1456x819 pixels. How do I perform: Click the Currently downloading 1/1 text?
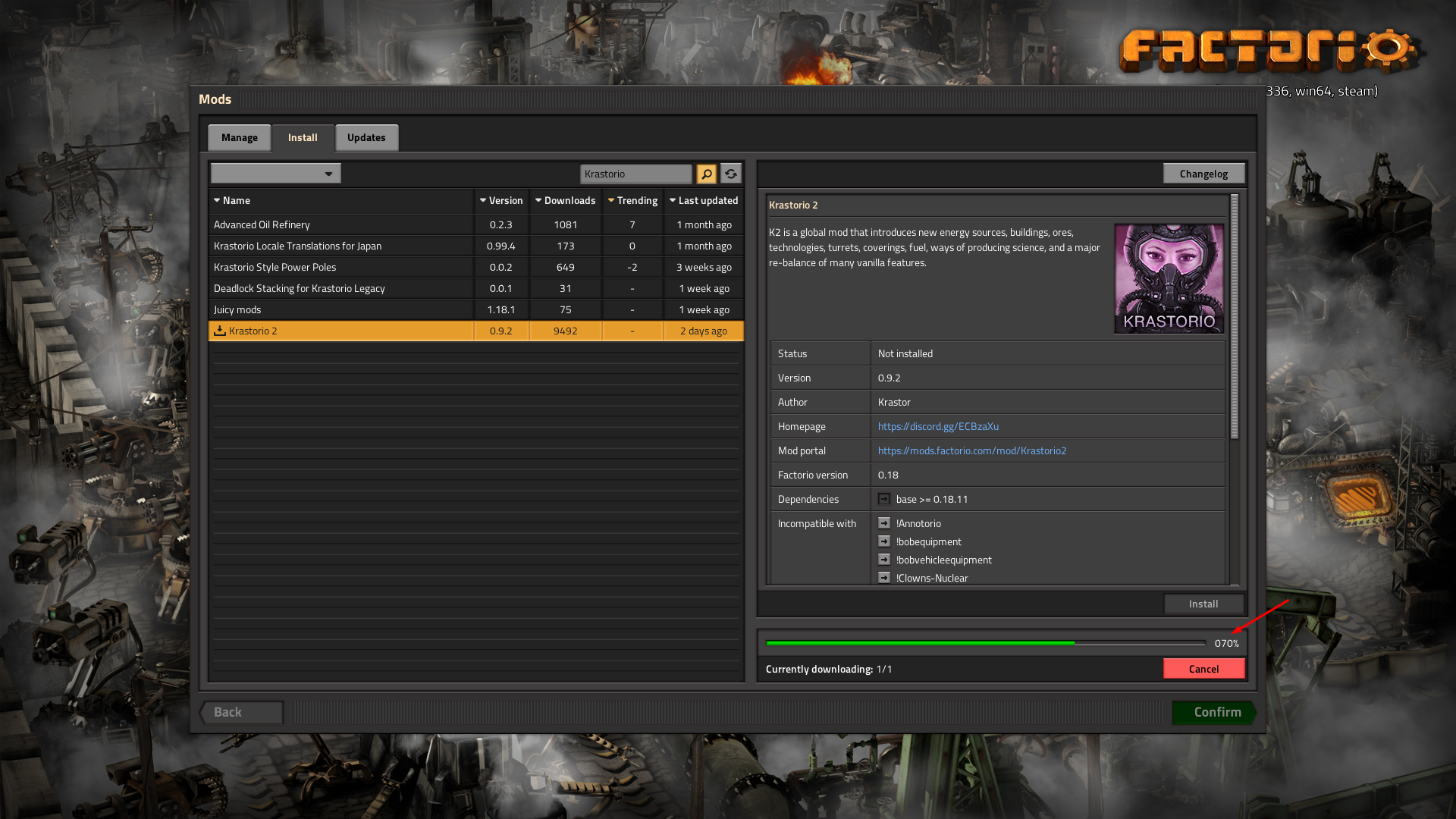pos(829,669)
